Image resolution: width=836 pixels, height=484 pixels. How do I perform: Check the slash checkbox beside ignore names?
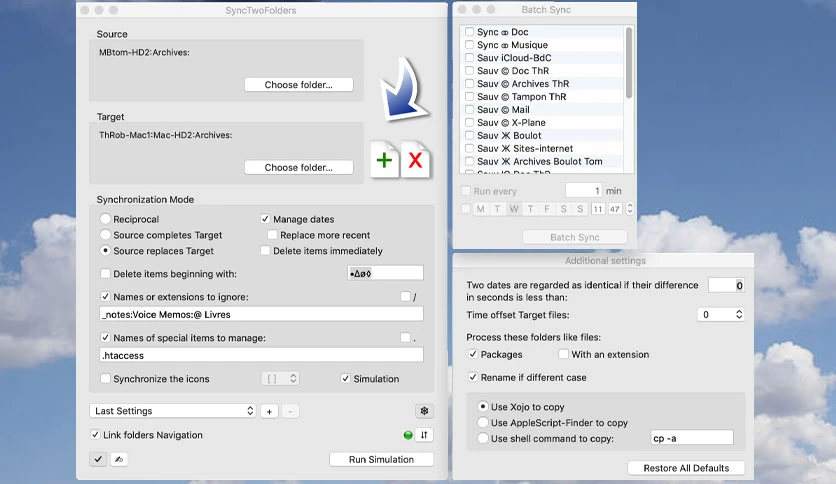[405, 296]
